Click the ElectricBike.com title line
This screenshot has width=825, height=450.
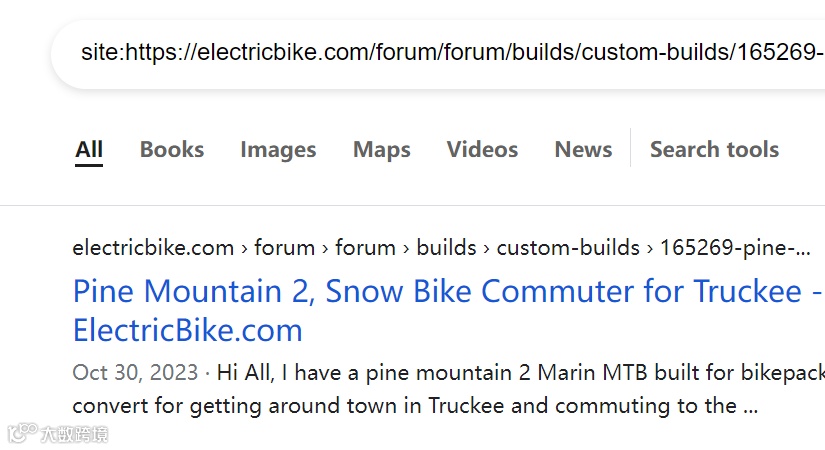tap(187, 330)
